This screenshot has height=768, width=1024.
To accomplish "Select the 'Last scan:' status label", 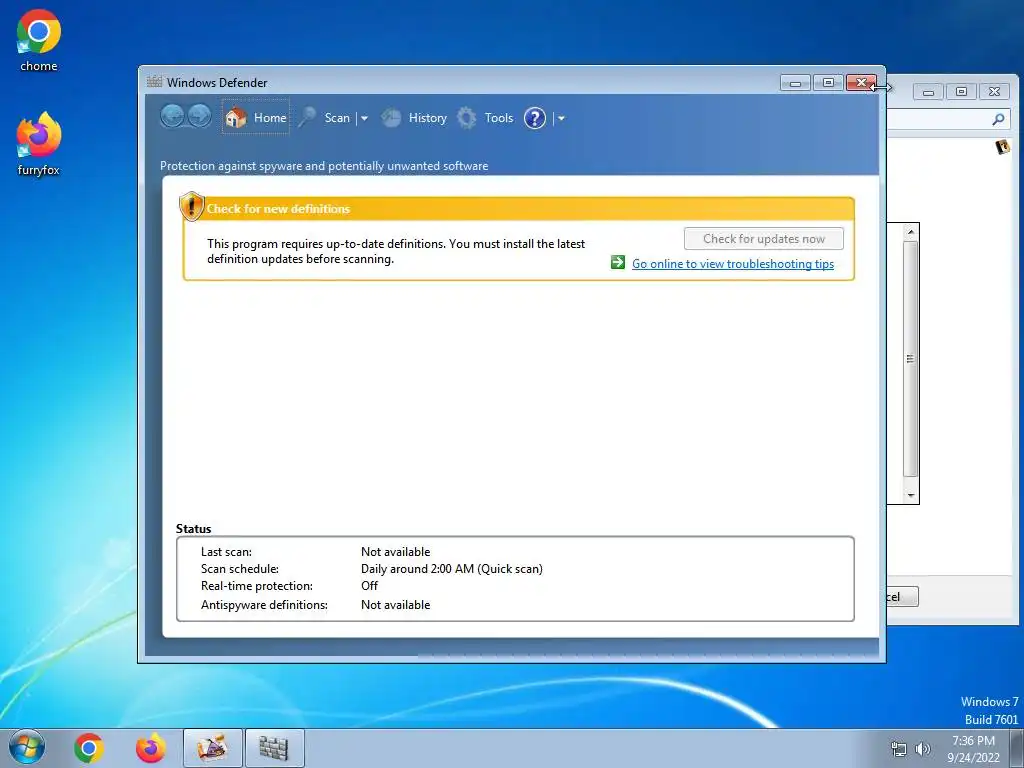I will click(x=226, y=552).
